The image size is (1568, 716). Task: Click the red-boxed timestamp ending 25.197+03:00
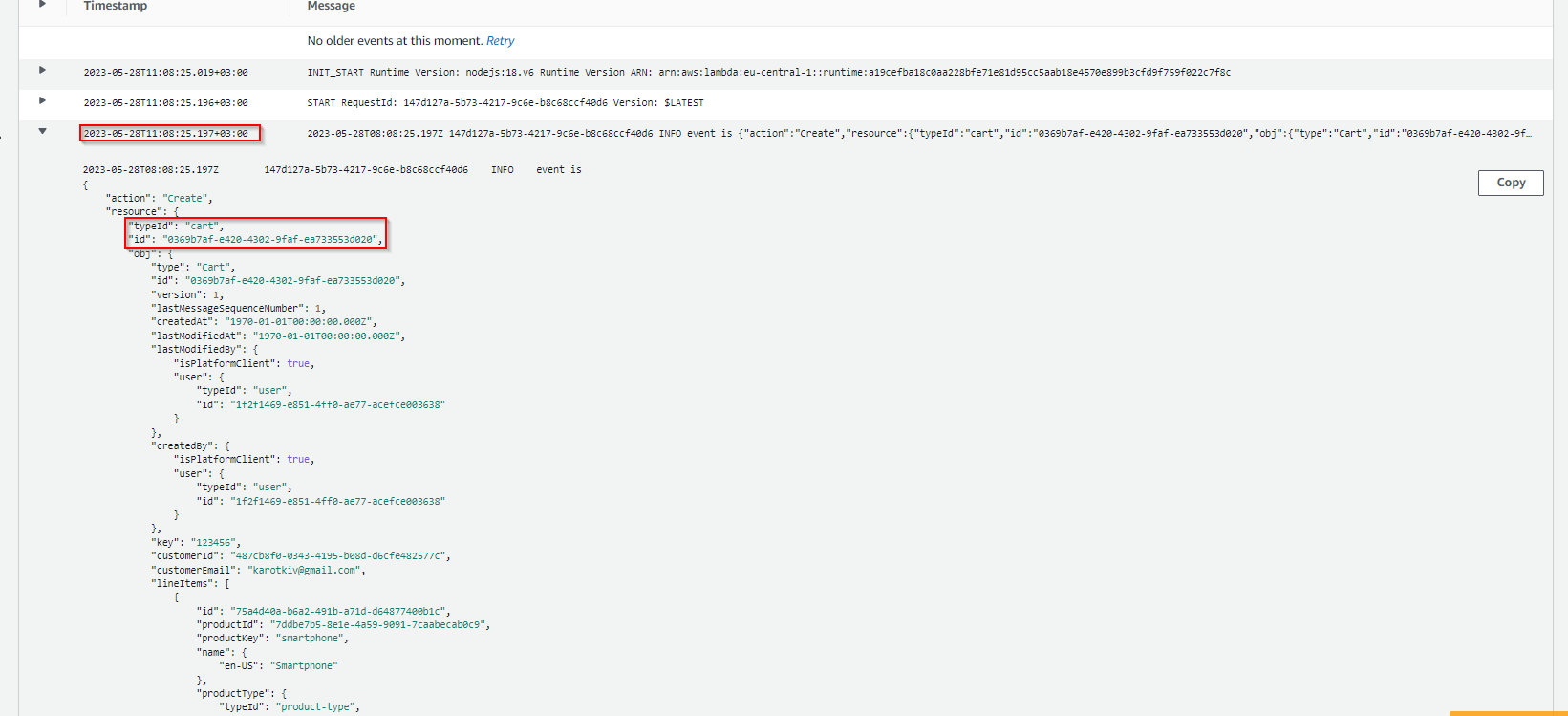pos(165,134)
